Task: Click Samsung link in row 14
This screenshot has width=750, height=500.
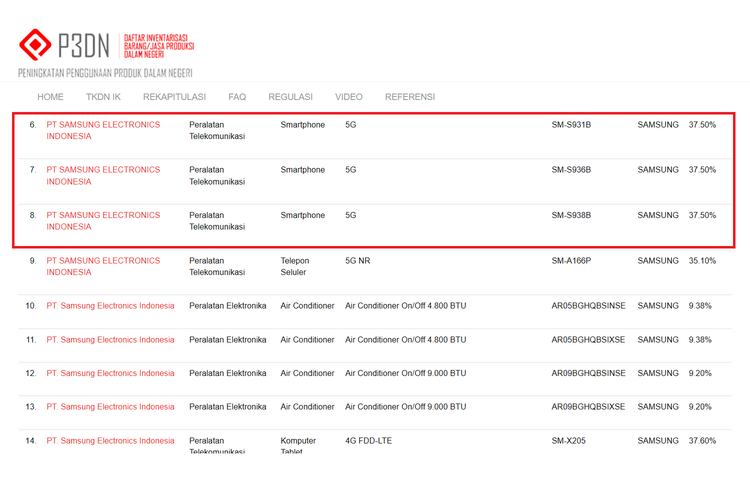Action: (x=110, y=441)
